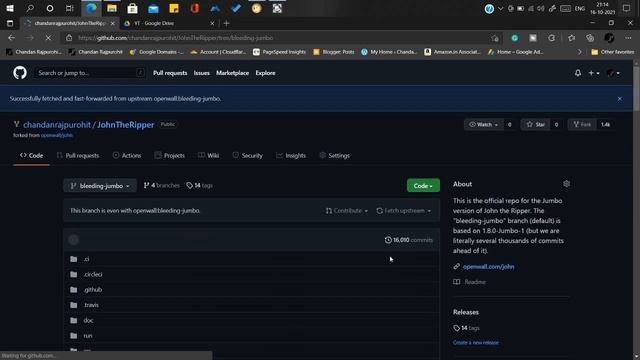This screenshot has width=640, height=360.
Task: View the 14 tags link beside branches
Action: tap(199, 186)
